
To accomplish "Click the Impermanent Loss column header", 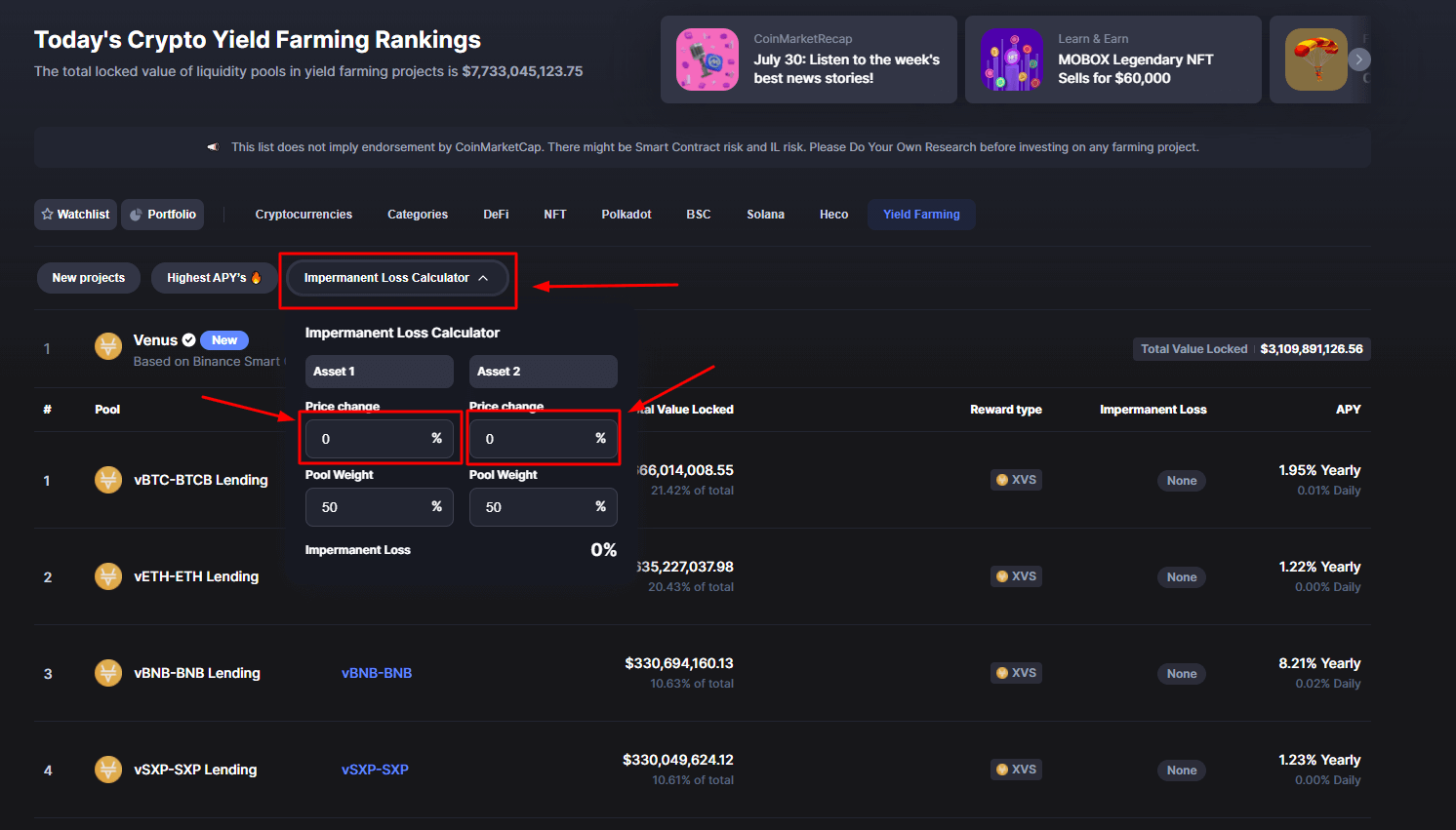I will pos(1153,410).
